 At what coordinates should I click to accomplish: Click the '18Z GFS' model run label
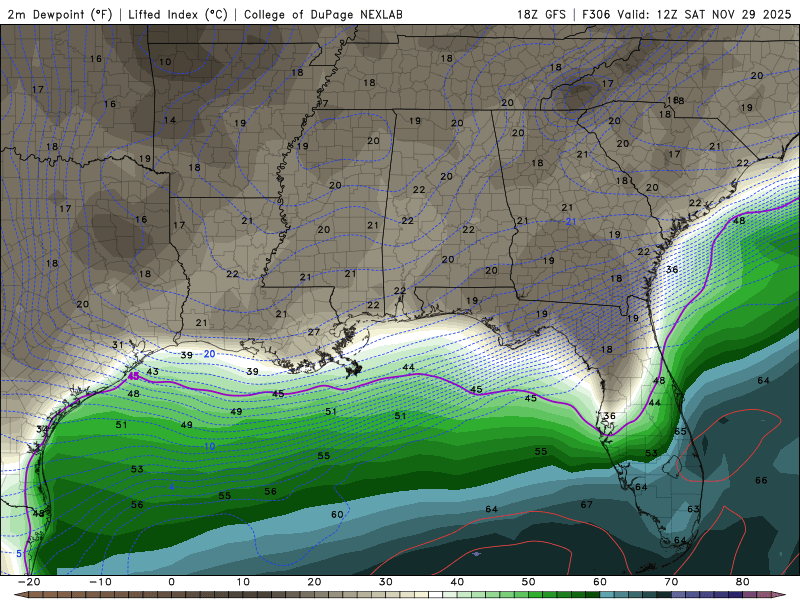(541, 14)
